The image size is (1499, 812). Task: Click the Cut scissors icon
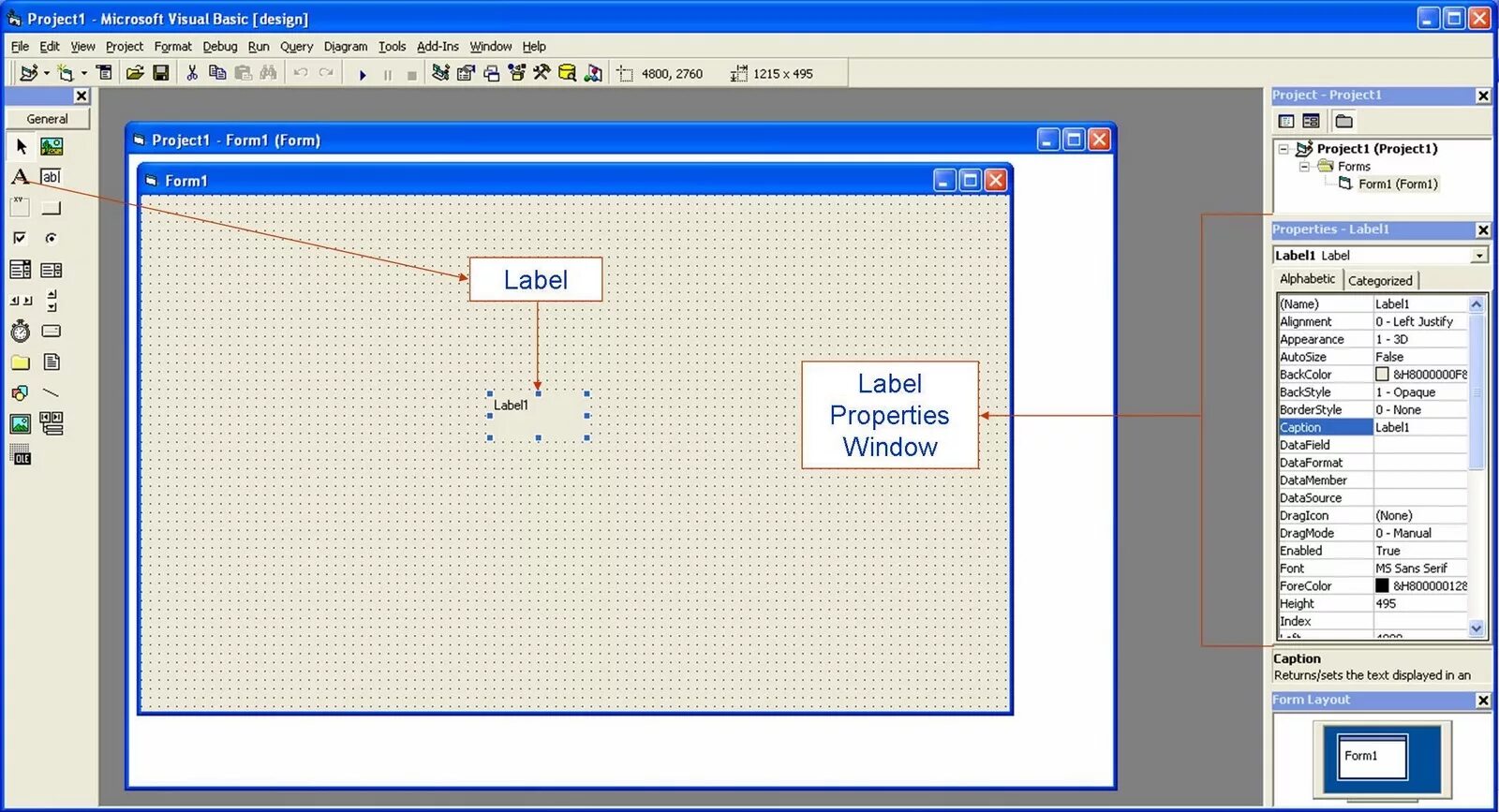pos(192,73)
